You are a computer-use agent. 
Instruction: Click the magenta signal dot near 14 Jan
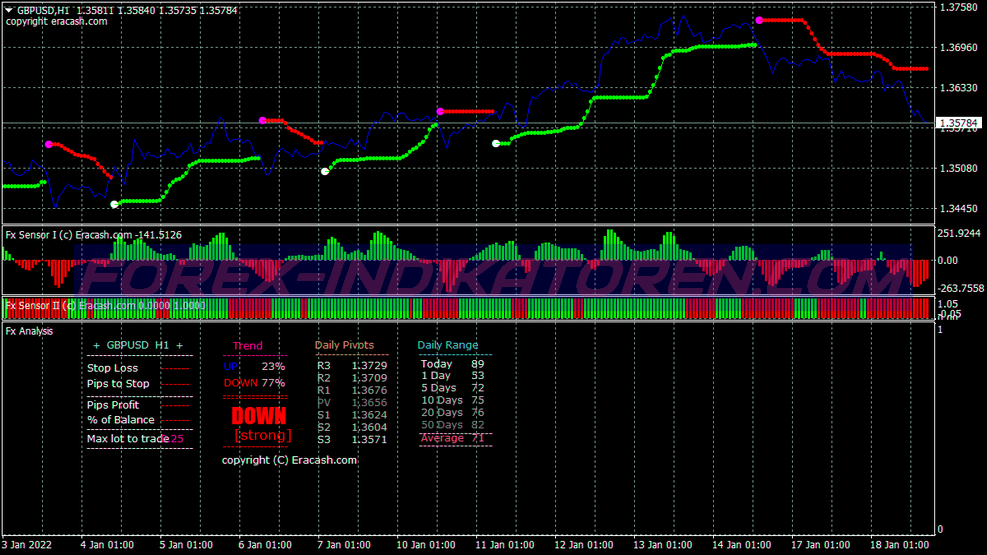[x=760, y=20]
